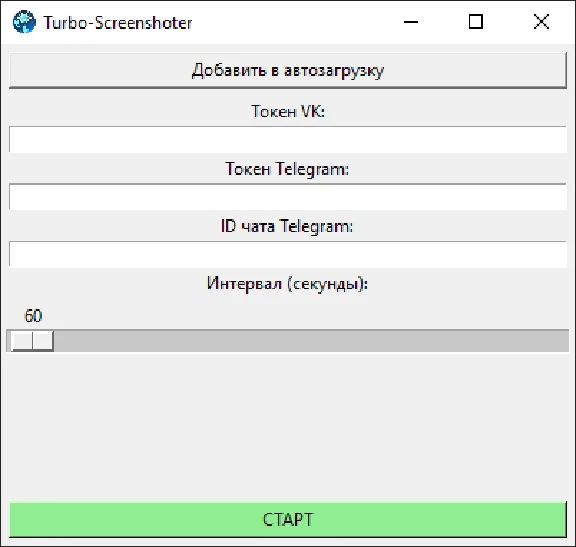Screen dimensions: 576x547
Task: Minimize the Turbo-Screenshoter window
Action: [x=411, y=22]
